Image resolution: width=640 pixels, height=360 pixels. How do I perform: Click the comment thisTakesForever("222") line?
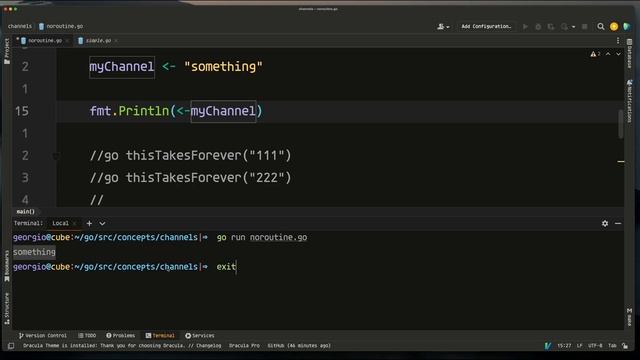191,178
